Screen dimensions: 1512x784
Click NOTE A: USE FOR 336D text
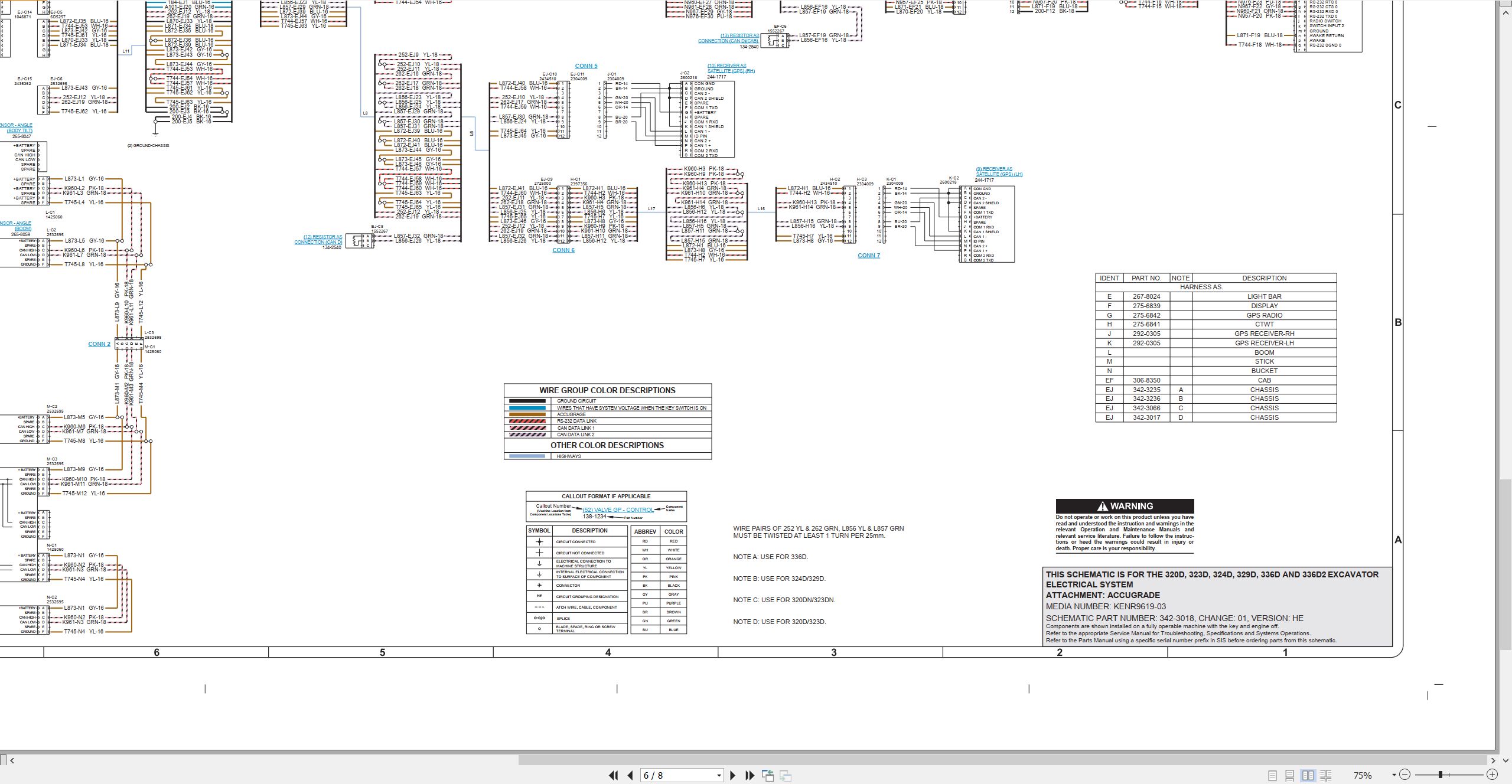click(770, 557)
